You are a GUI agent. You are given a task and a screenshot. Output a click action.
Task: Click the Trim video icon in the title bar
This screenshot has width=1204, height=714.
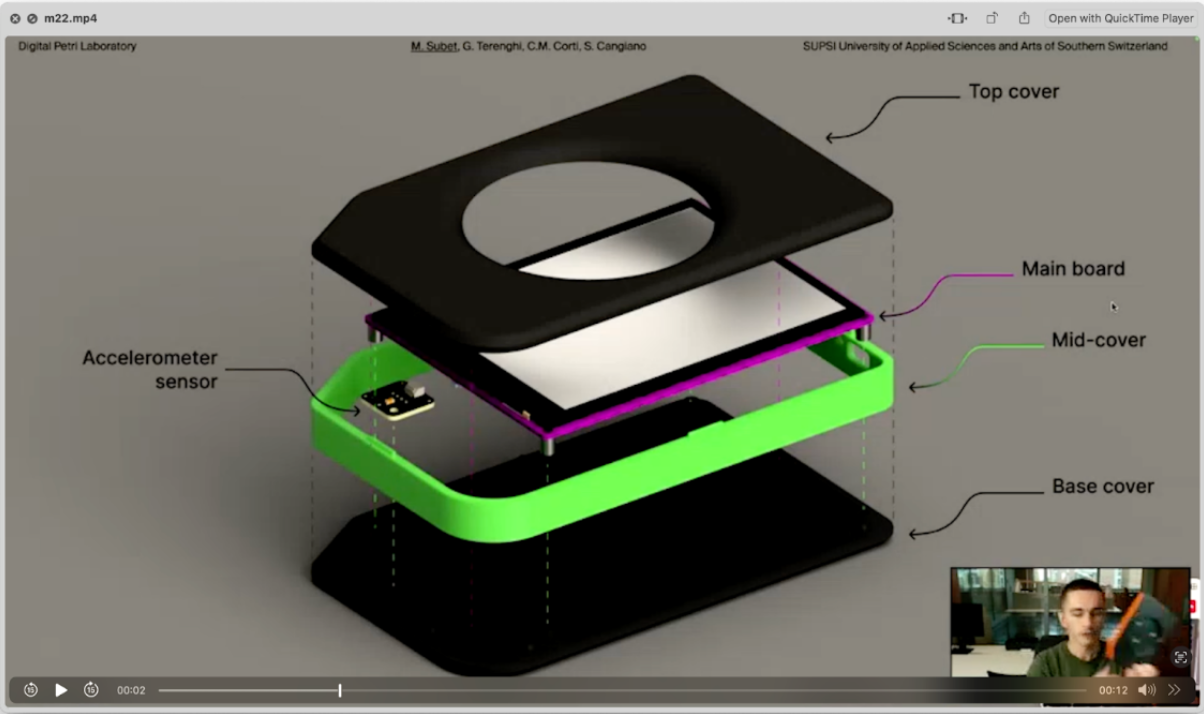click(x=957, y=18)
